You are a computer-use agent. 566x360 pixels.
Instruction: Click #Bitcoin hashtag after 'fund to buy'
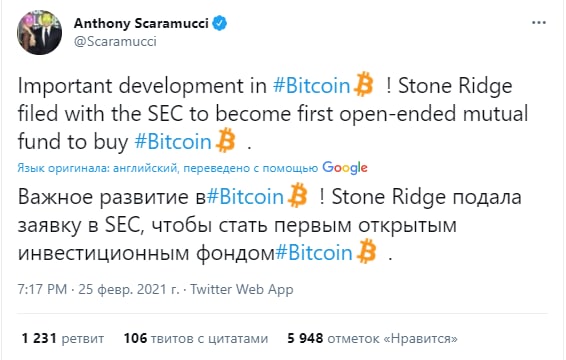pos(173,141)
